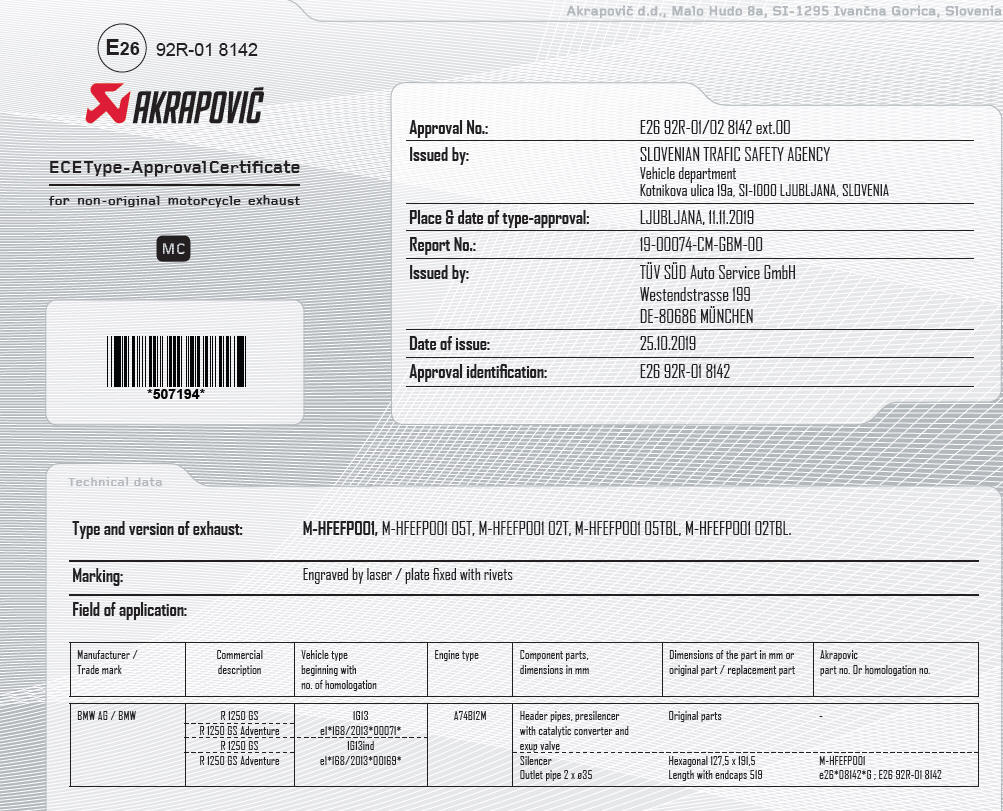The width and height of the screenshot is (1003, 811).
Task: Click 'for non-original motorcycle exhaust' subtitle
Action: point(175,201)
